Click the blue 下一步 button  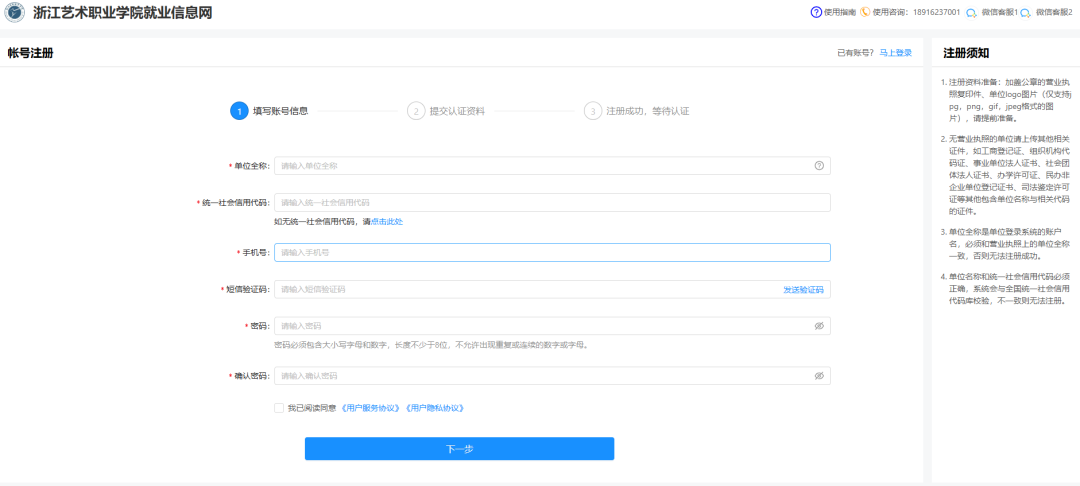pyautogui.click(x=459, y=449)
